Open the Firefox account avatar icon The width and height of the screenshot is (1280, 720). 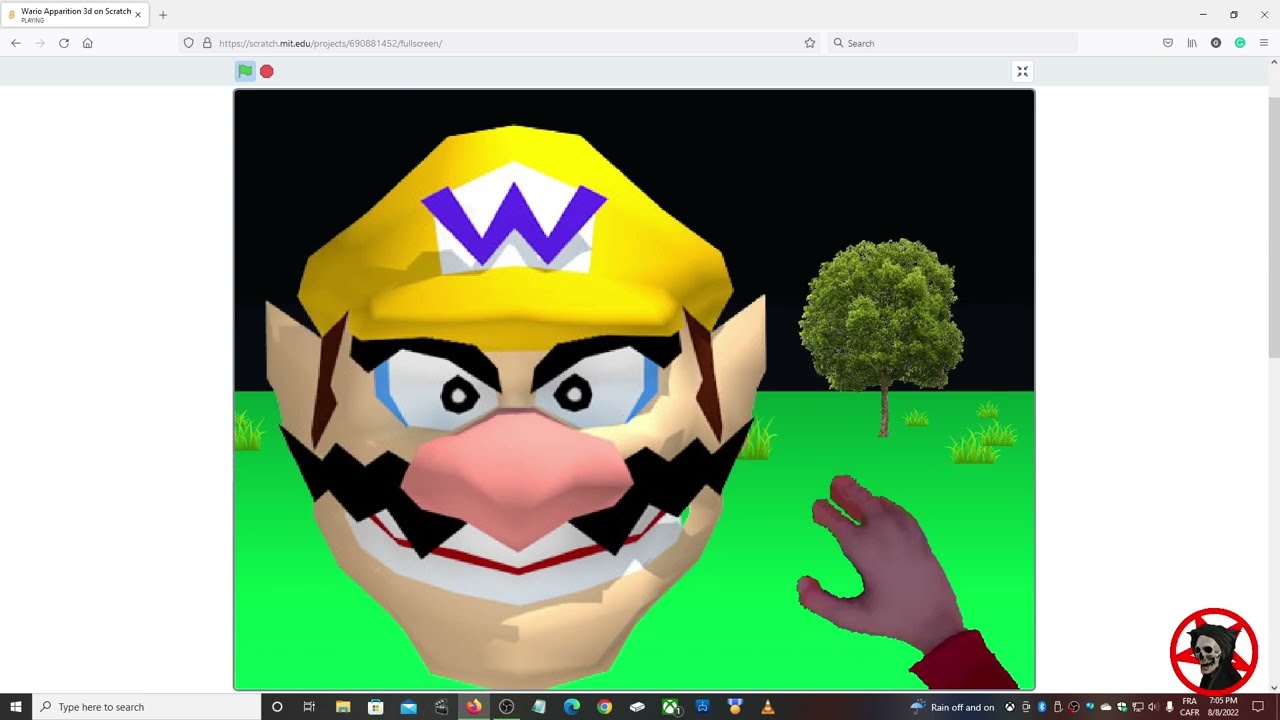(1216, 43)
